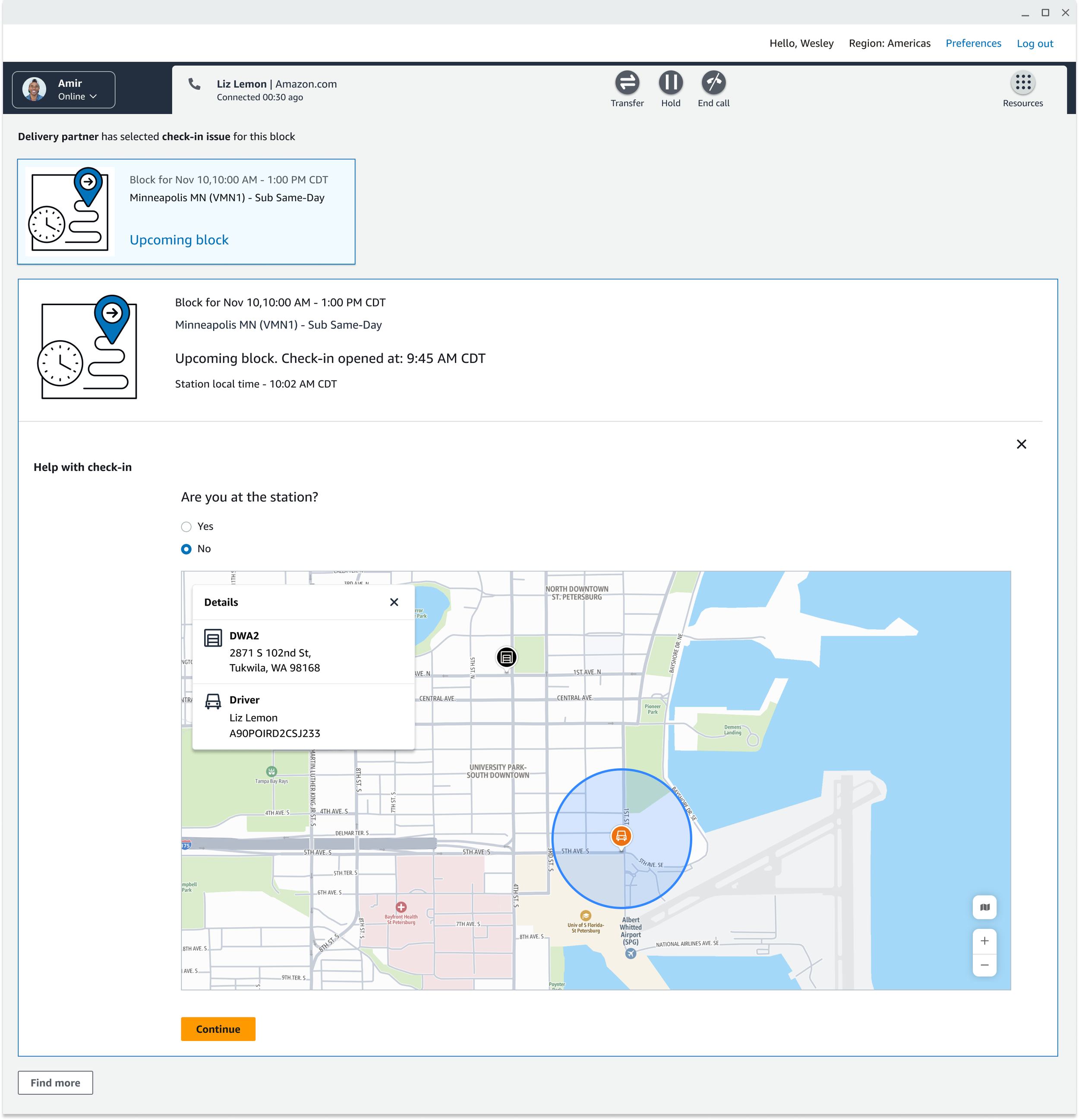
Task: Put the call on Hold
Action: 670,83
